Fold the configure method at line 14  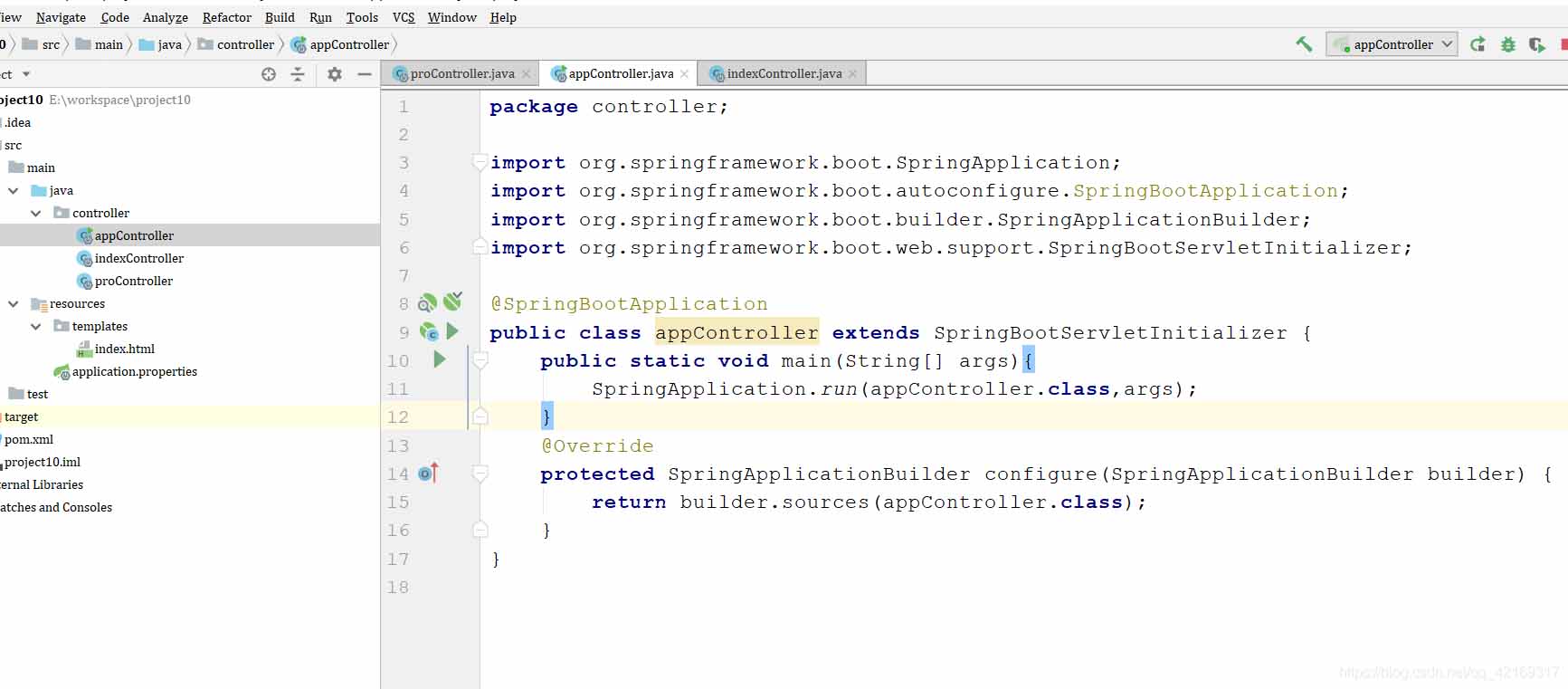point(480,474)
